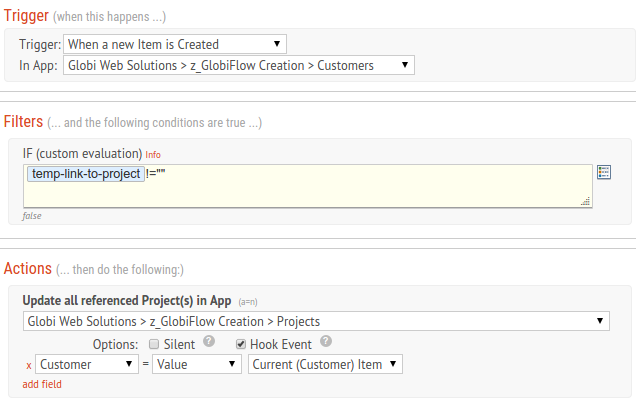Open the field token picker icon
Viewport: 636px width, 404px height.
pos(604,172)
